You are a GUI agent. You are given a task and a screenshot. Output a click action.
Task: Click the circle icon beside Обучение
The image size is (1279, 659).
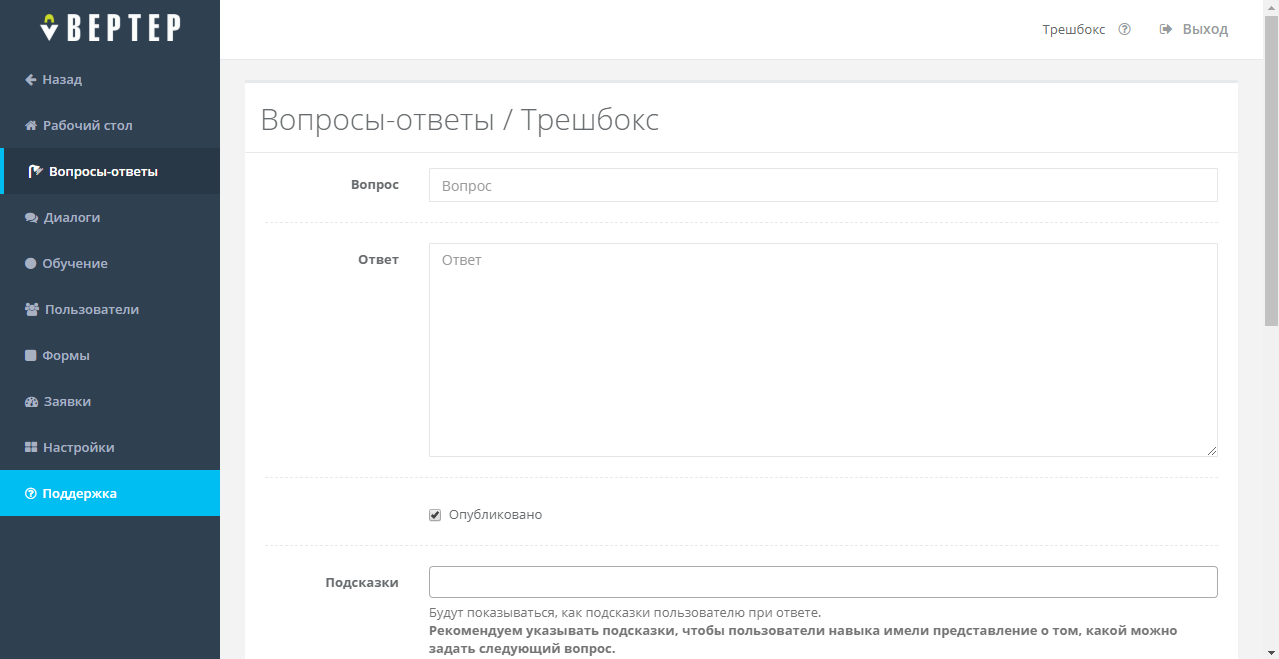pyautogui.click(x=30, y=264)
